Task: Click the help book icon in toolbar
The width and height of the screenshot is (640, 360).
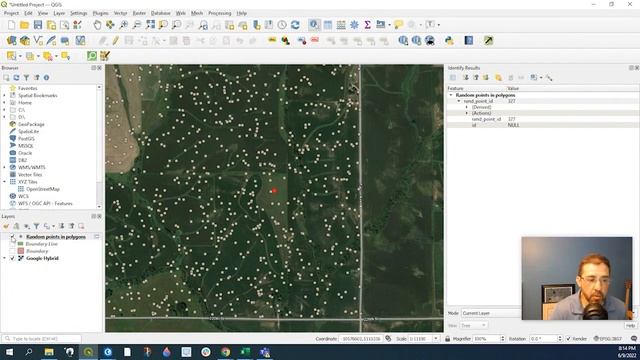Action: (x=469, y=40)
